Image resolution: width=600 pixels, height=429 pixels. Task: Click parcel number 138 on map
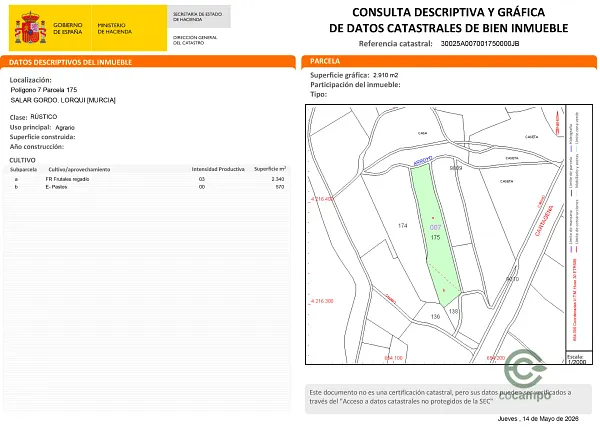[x=453, y=312]
